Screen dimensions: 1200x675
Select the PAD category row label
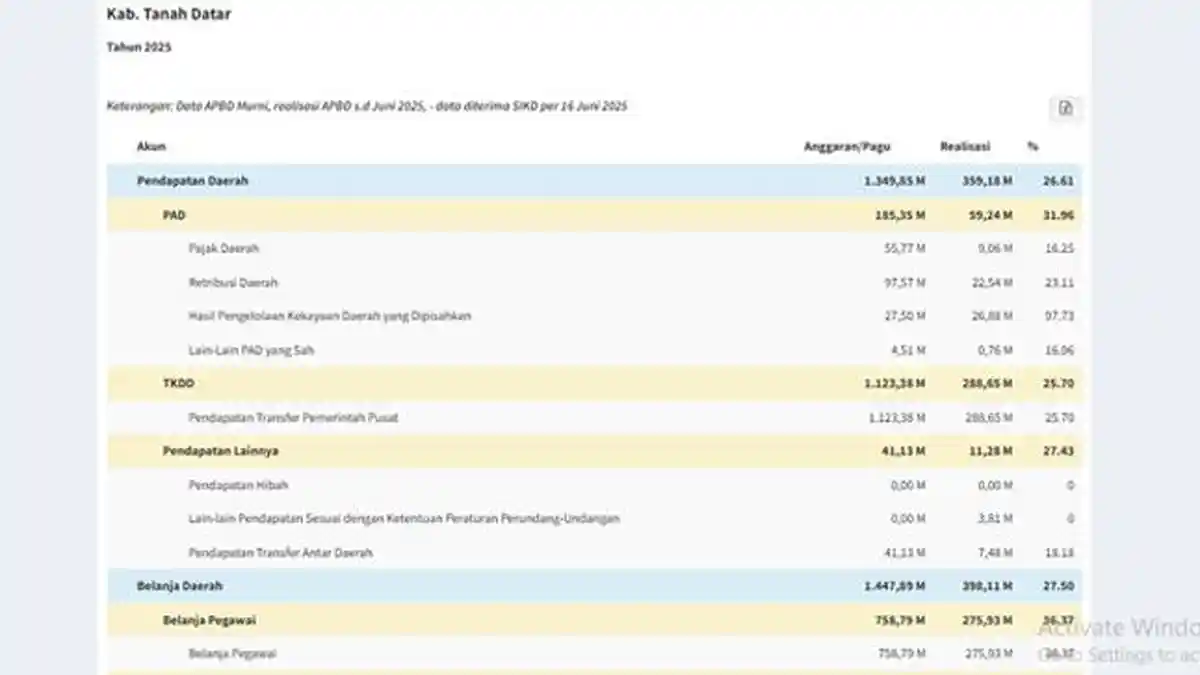pos(174,215)
